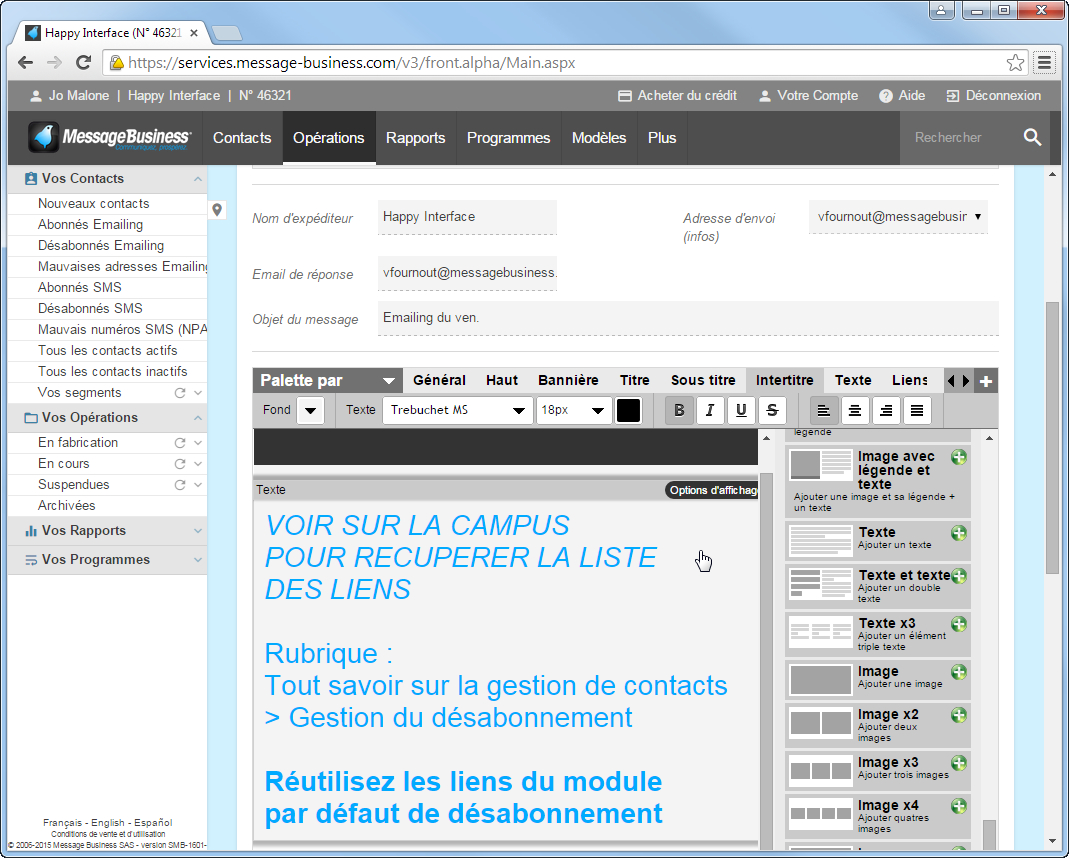Toggle underline formatting
The height and width of the screenshot is (858, 1069).
(741, 410)
